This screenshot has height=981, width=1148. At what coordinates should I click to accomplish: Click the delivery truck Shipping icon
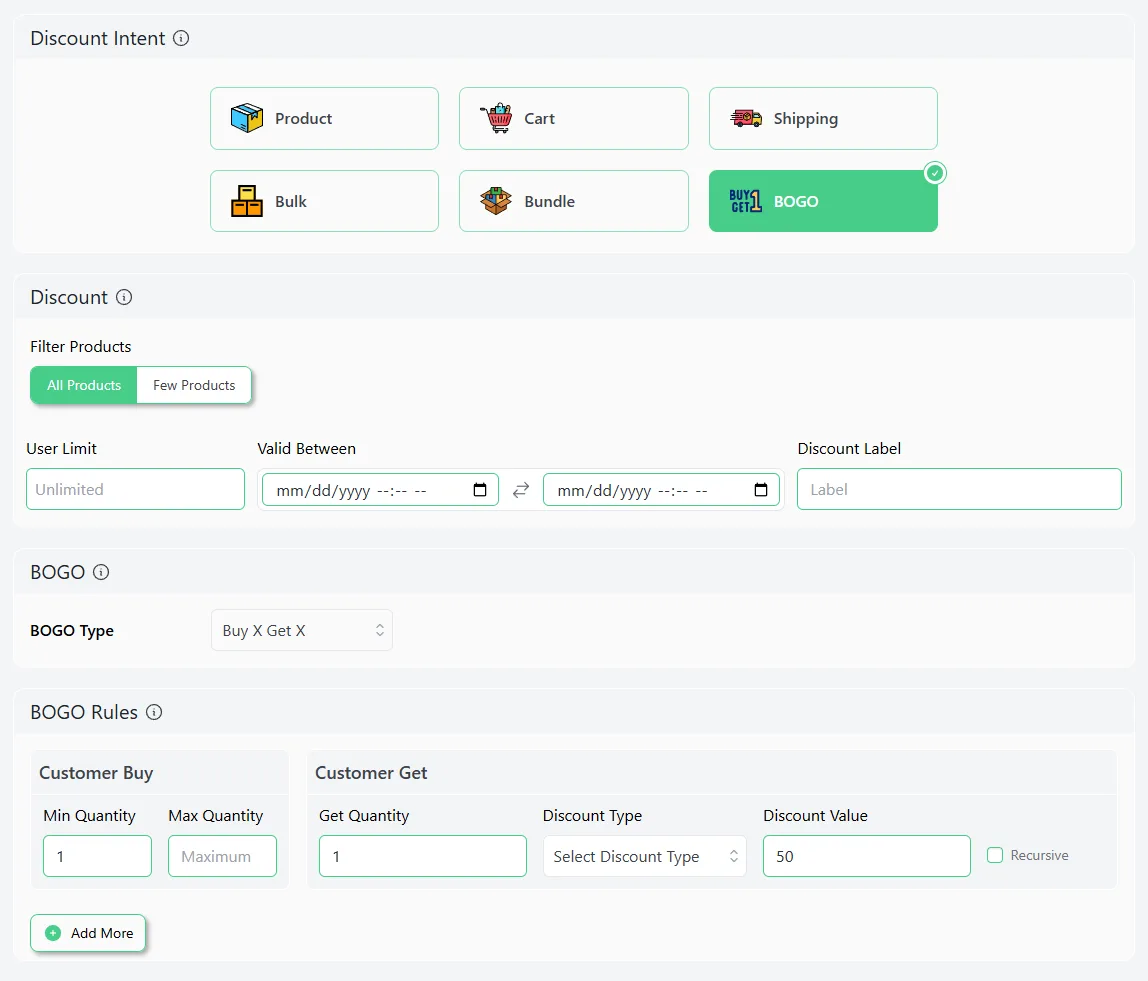(746, 118)
